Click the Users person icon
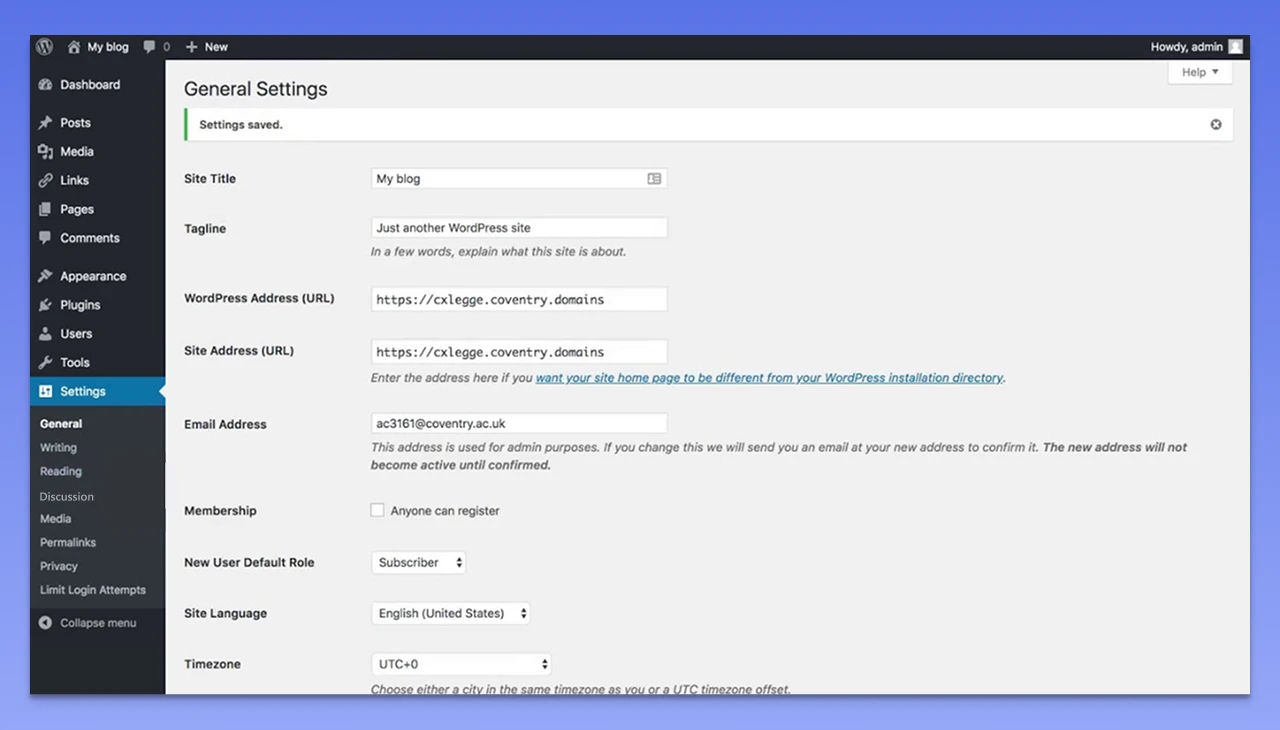This screenshot has width=1280, height=730. pyautogui.click(x=45, y=334)
